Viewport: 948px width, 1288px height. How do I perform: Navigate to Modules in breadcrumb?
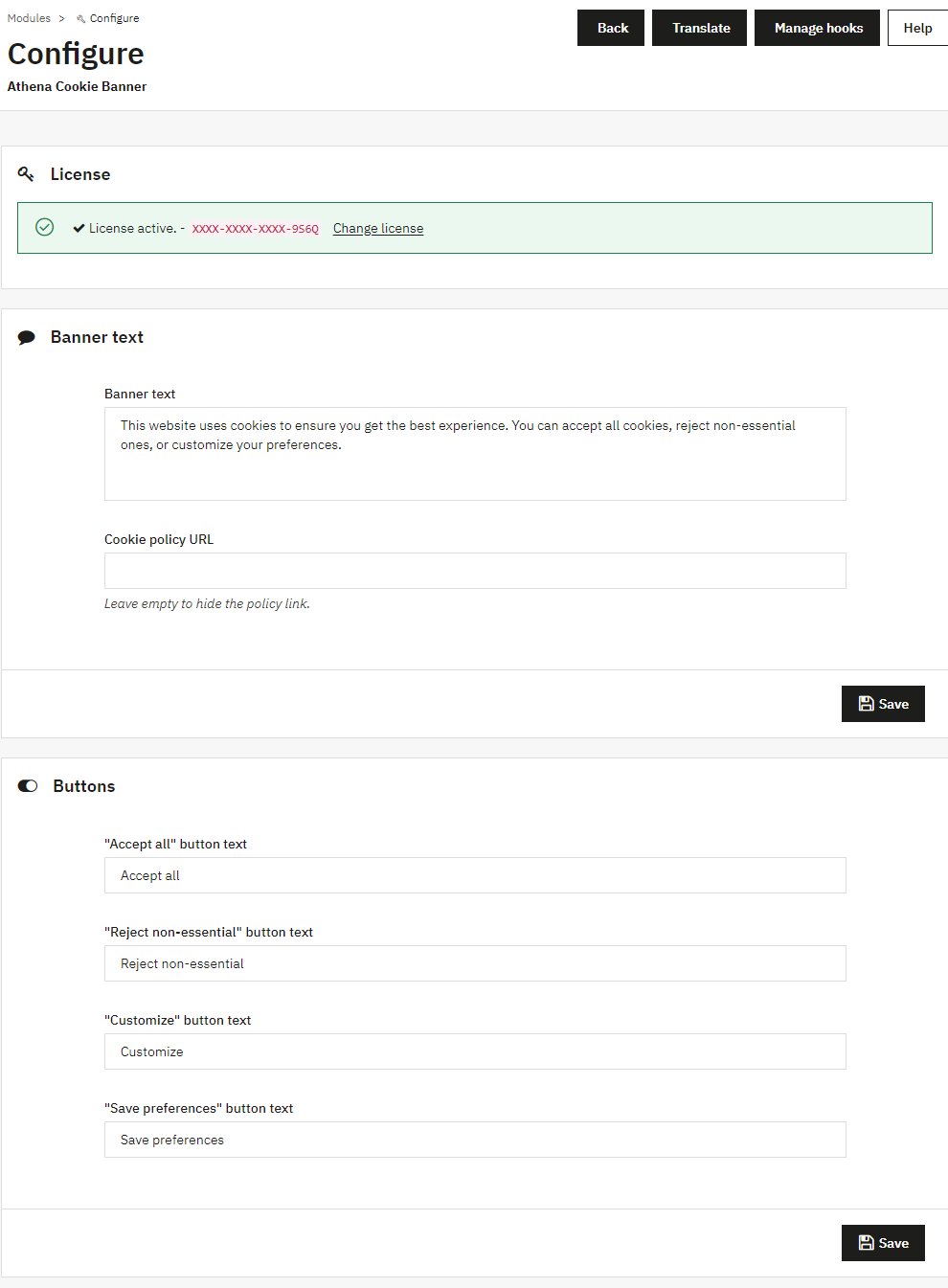point(29,18)
